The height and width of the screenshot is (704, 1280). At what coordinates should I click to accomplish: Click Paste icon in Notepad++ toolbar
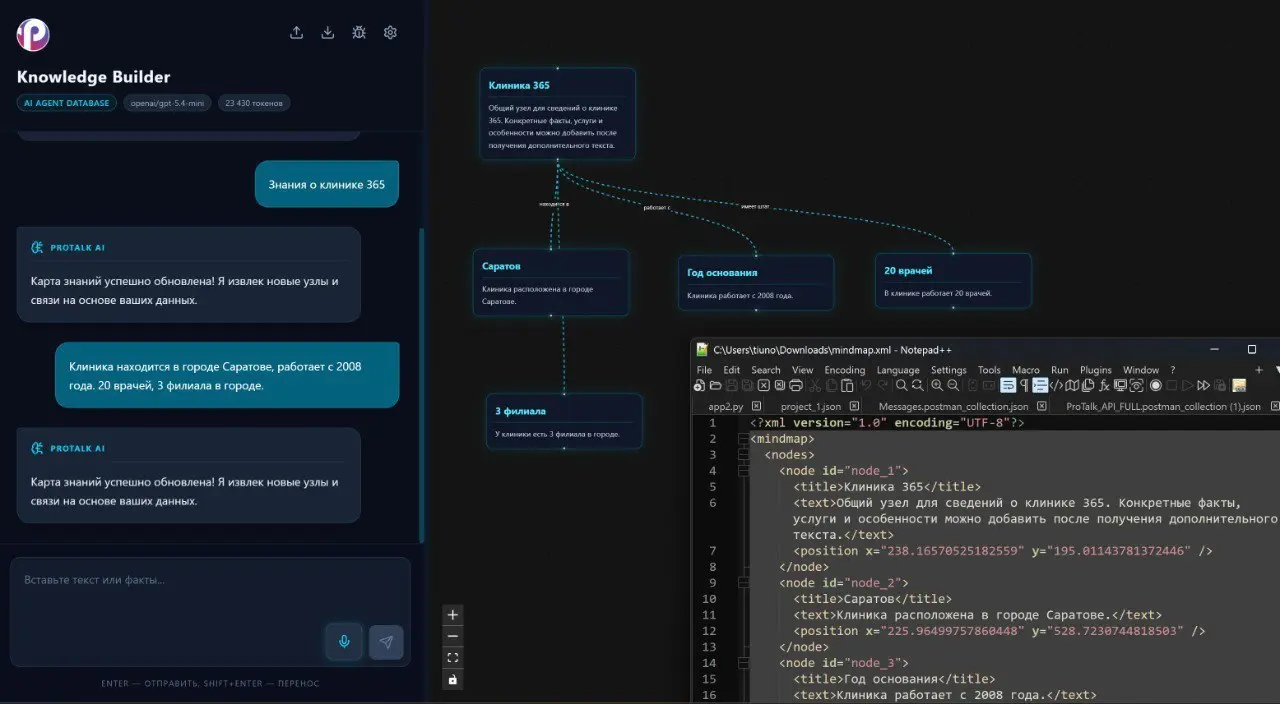tap(847, 385)
